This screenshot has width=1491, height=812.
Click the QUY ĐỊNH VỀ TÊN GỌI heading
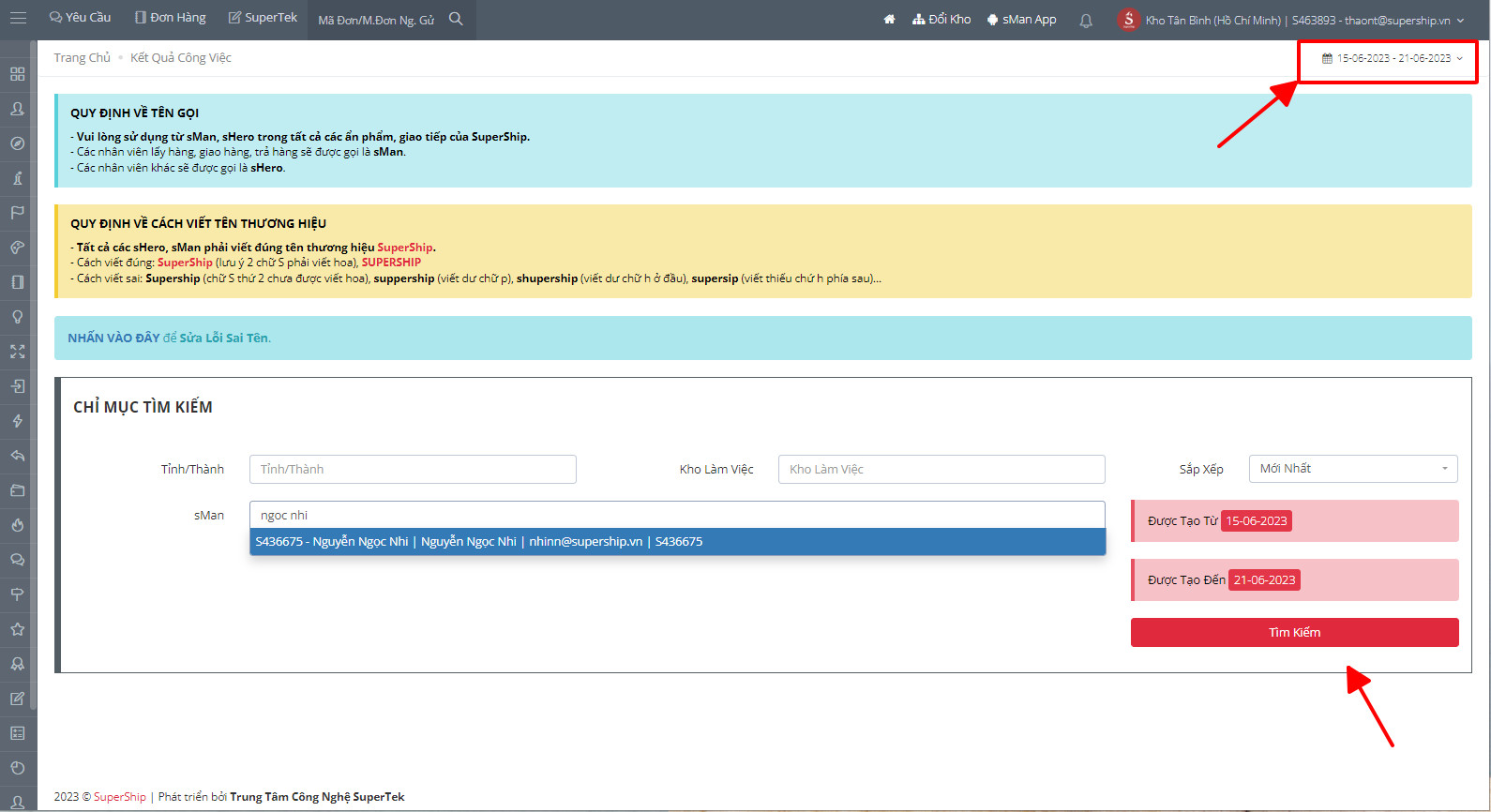click(134, 113)
